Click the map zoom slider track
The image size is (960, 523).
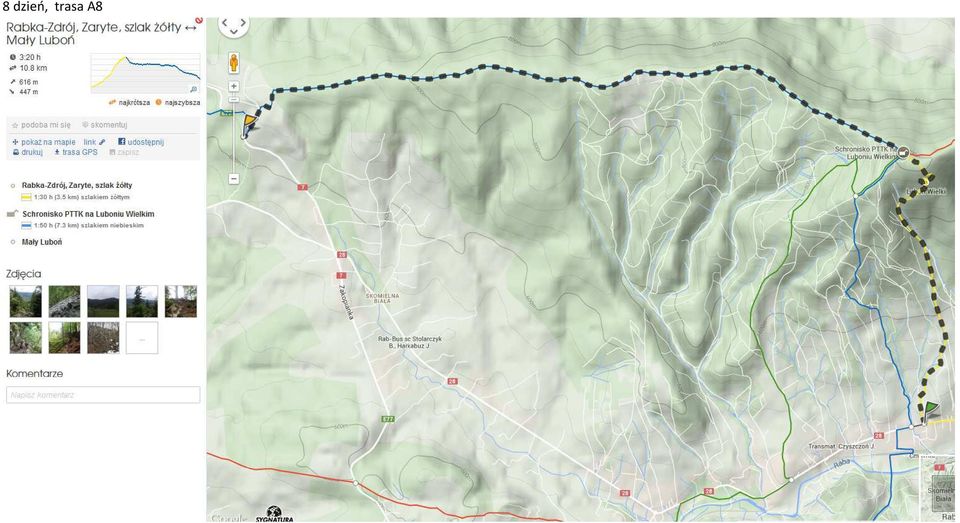233,133
